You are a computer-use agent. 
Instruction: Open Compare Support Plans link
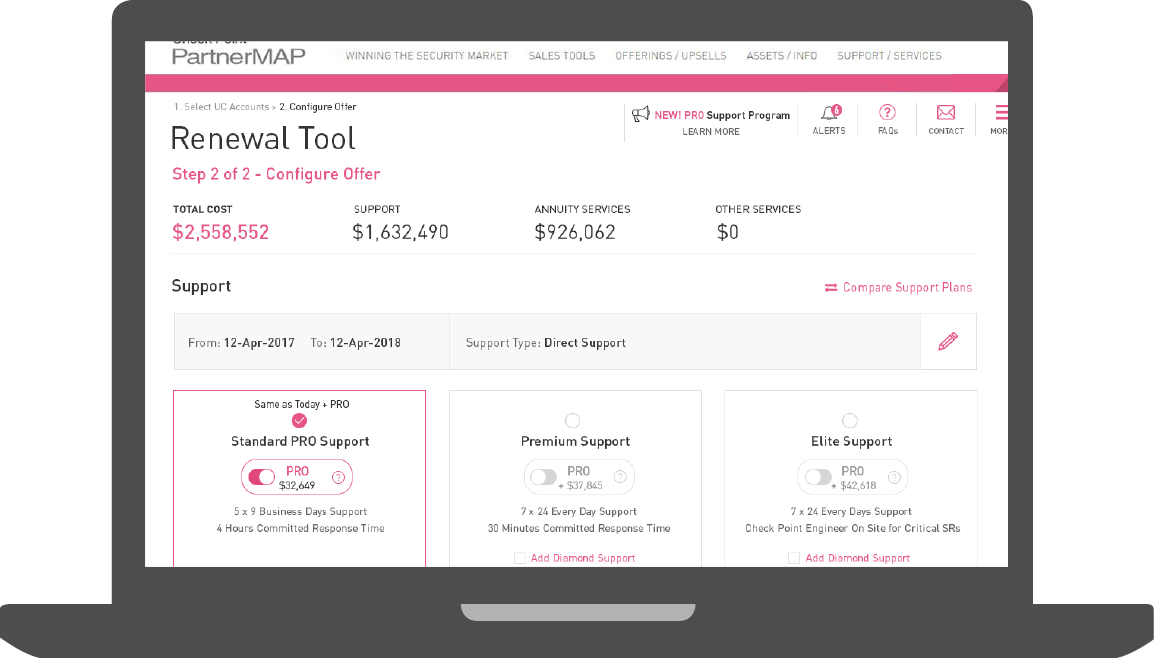pos(907,288)
